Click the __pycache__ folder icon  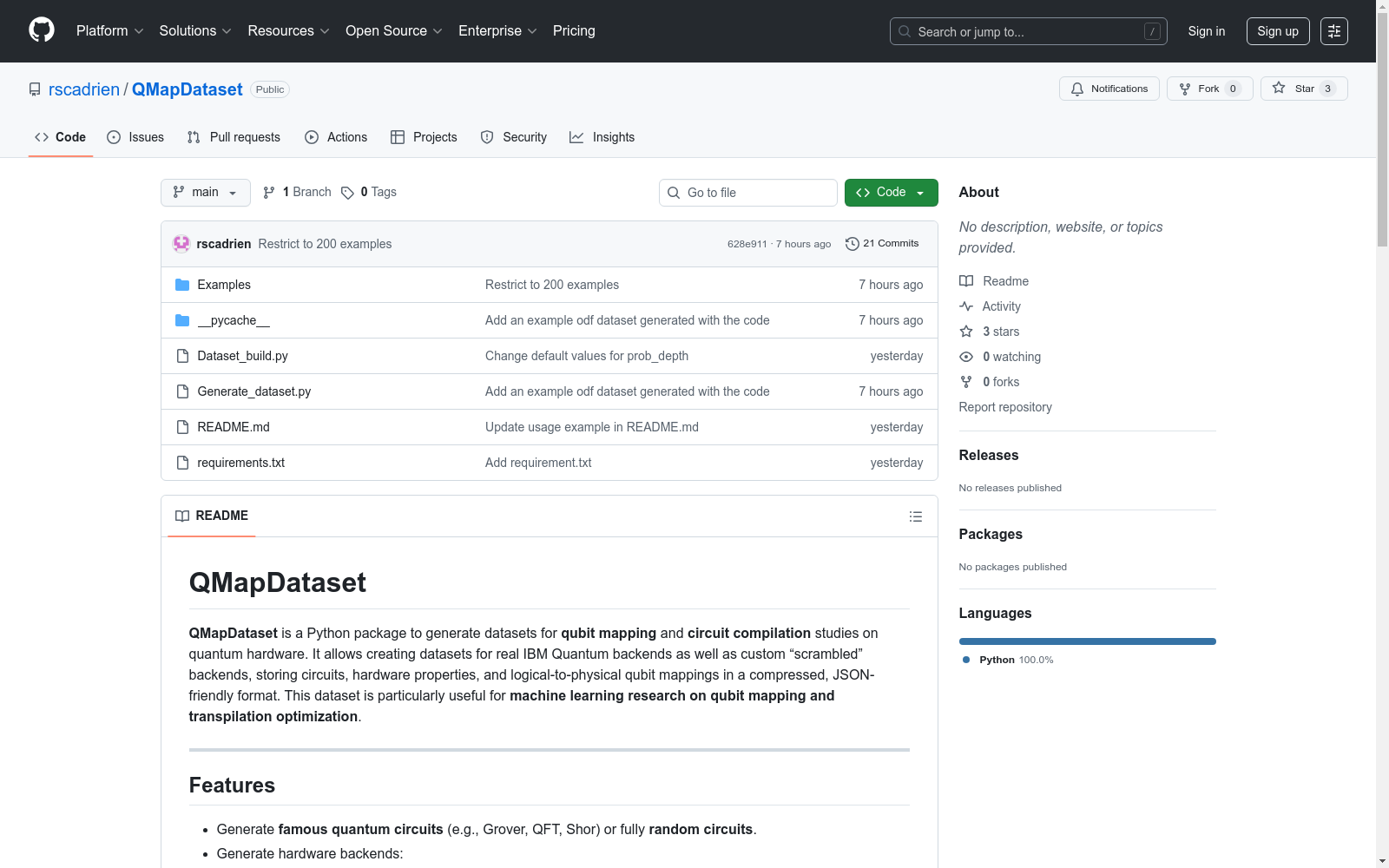click(x=182, y=320)
